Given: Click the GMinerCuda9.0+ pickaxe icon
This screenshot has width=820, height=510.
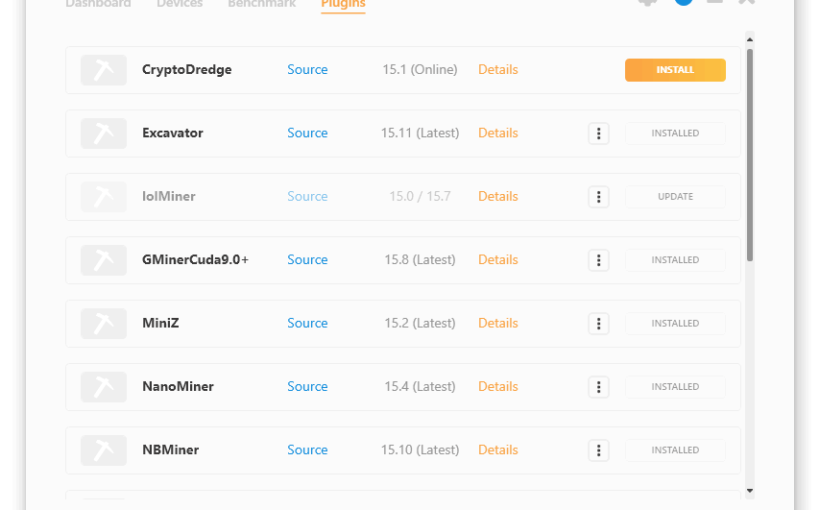Looking at the screenshot, I should (103, 260).
